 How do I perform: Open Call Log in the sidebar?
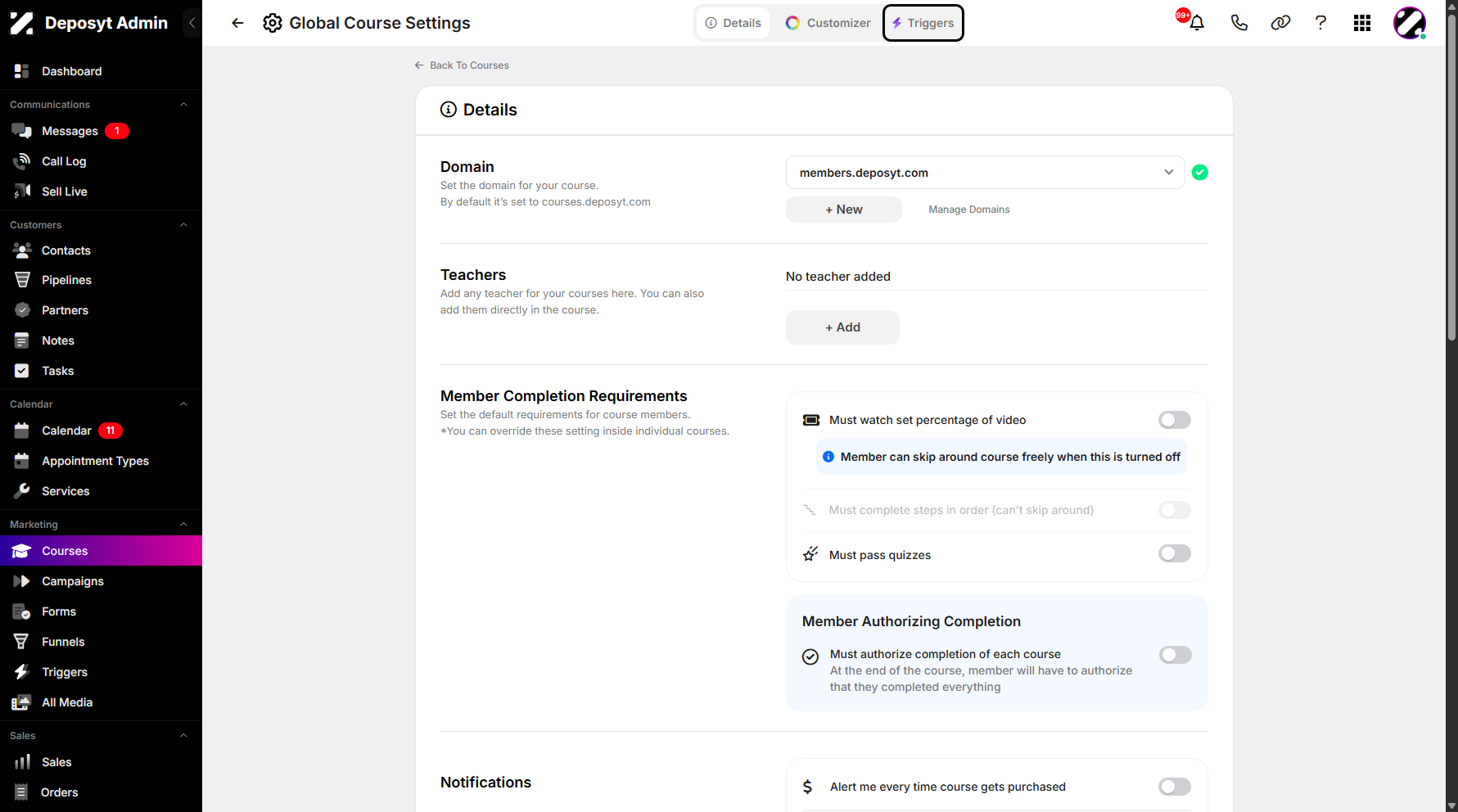click(101, 161)
